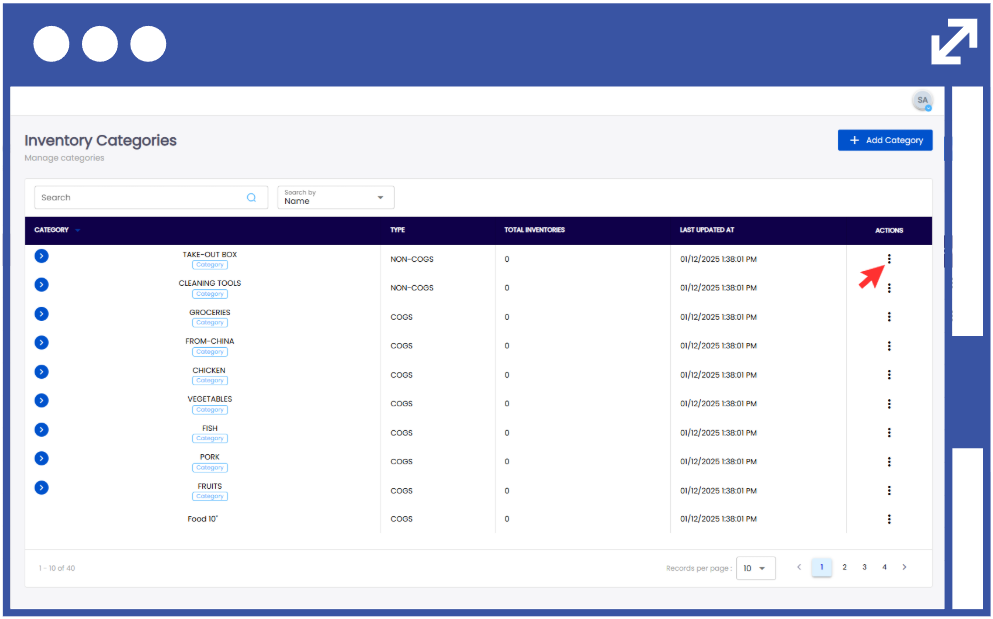The image size is (993, 619).
Task: Open actions menu for TAKE-OUT BOX row
Action: point(889,259)
